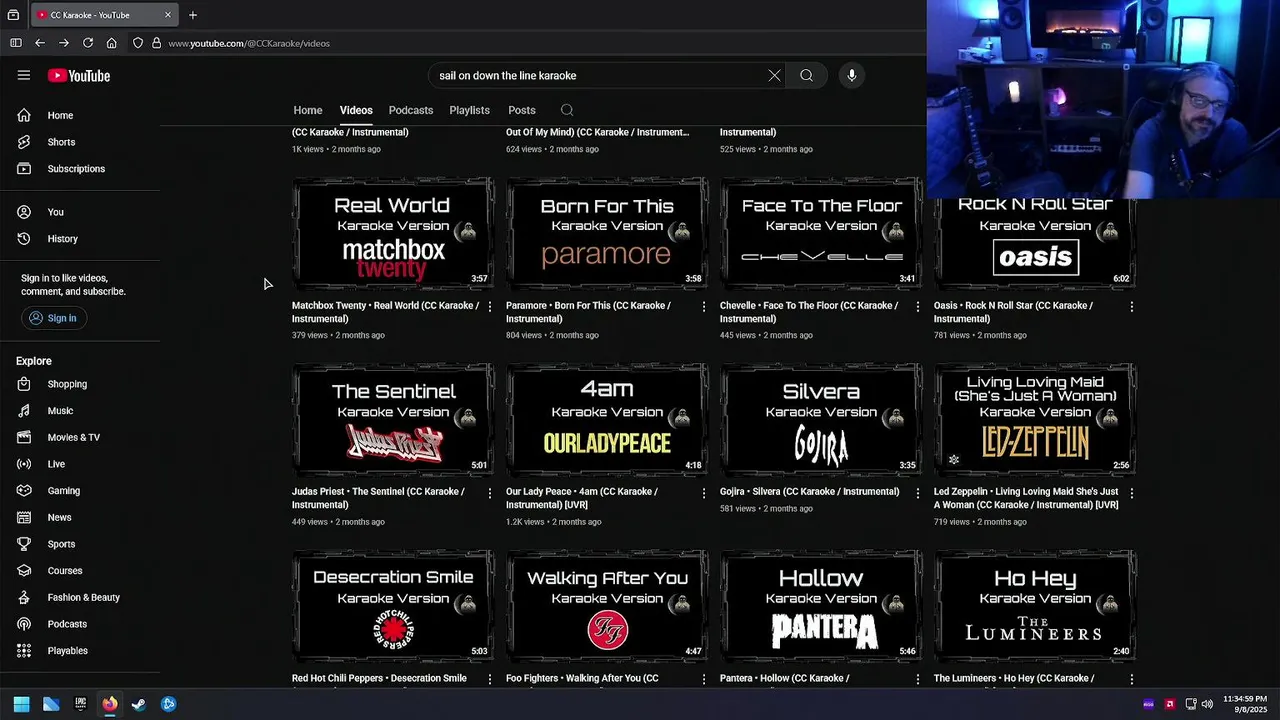Open the Windows Start menu
Screen dimensions: 1280x720
(x=21, y=704)
